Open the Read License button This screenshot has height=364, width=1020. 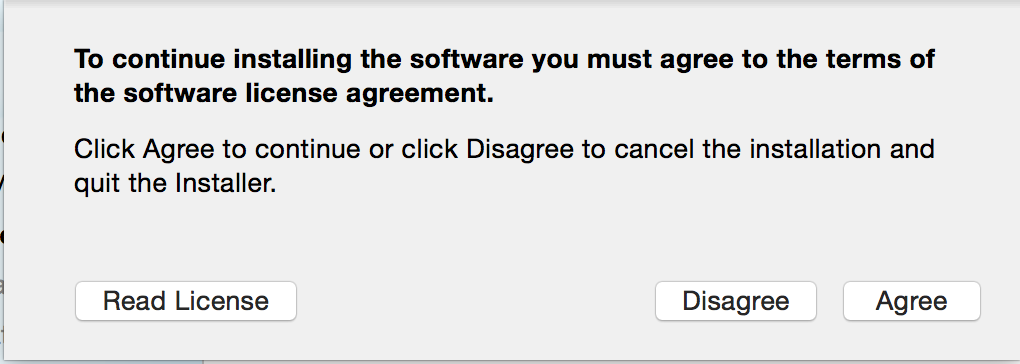[x=186, y=301]
